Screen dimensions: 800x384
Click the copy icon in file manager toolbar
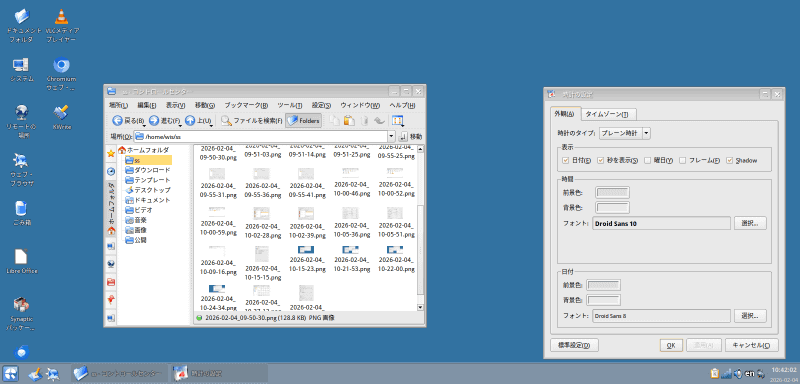[334, 121]
